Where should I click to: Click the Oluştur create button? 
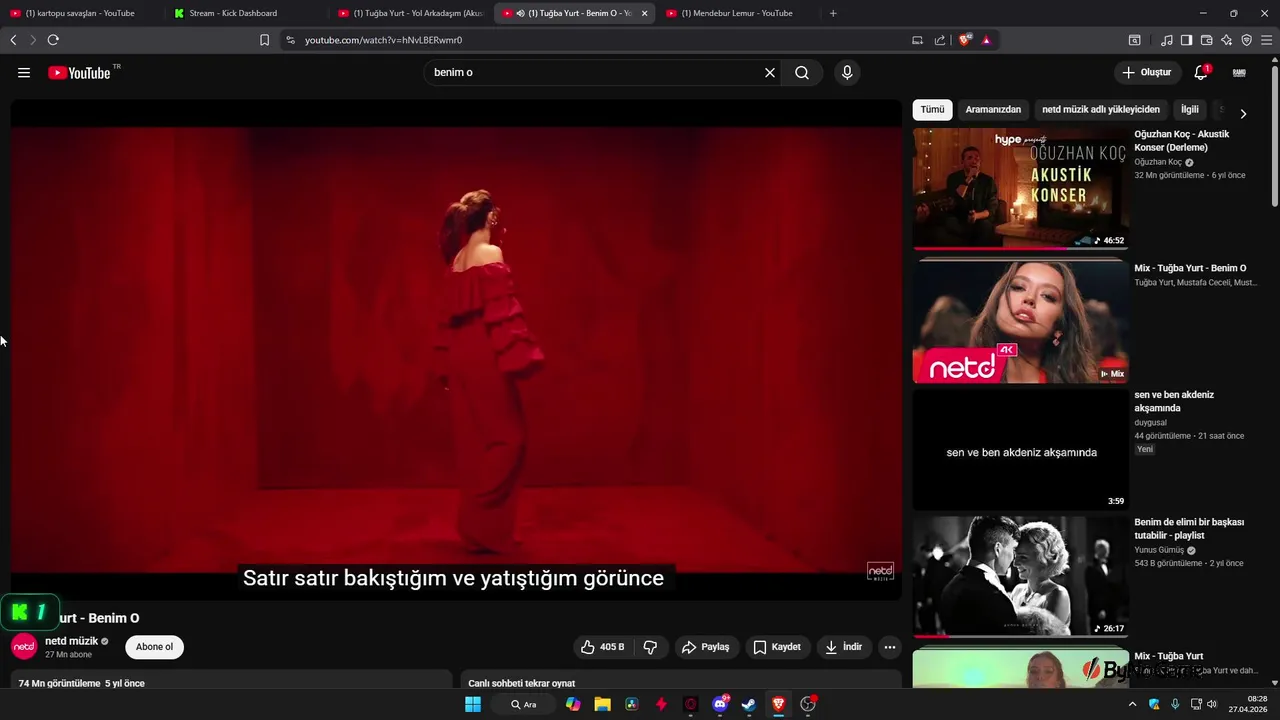1146,73
